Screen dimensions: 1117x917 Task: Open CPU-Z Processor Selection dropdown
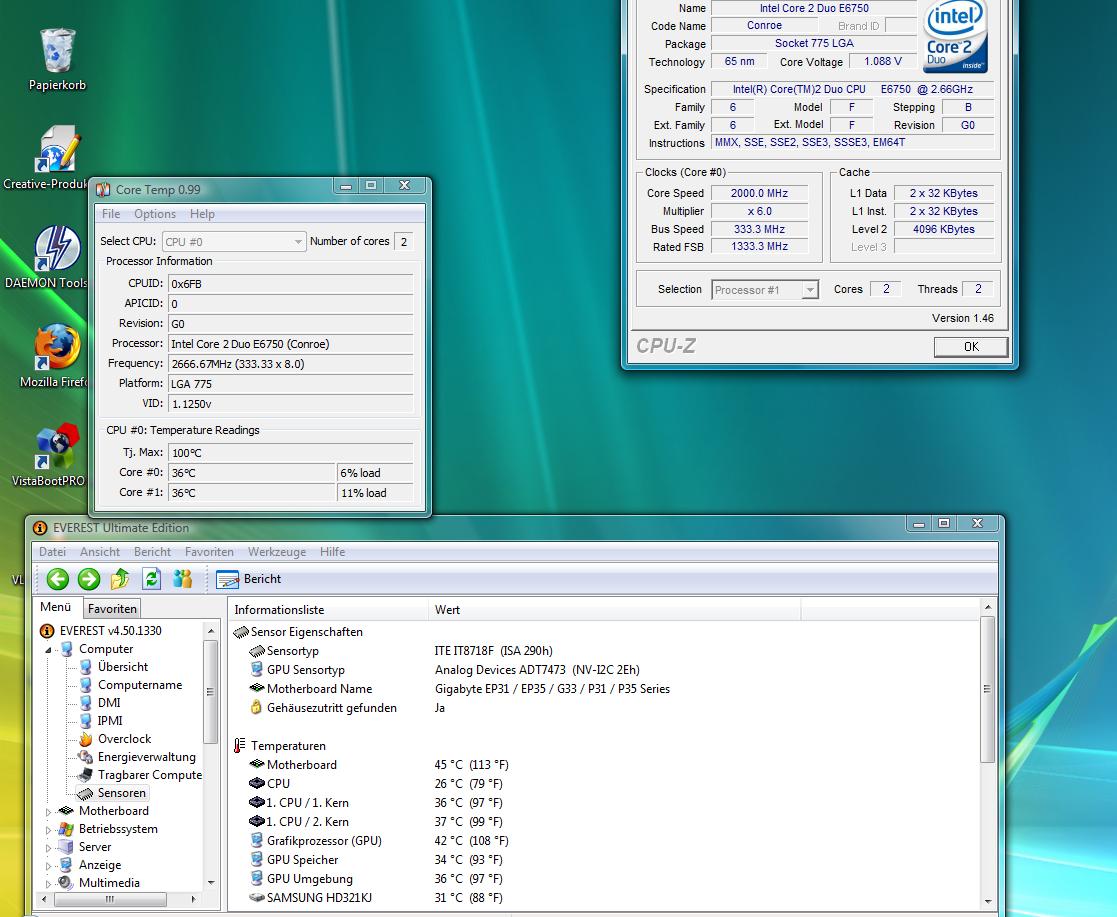[765, 290]
